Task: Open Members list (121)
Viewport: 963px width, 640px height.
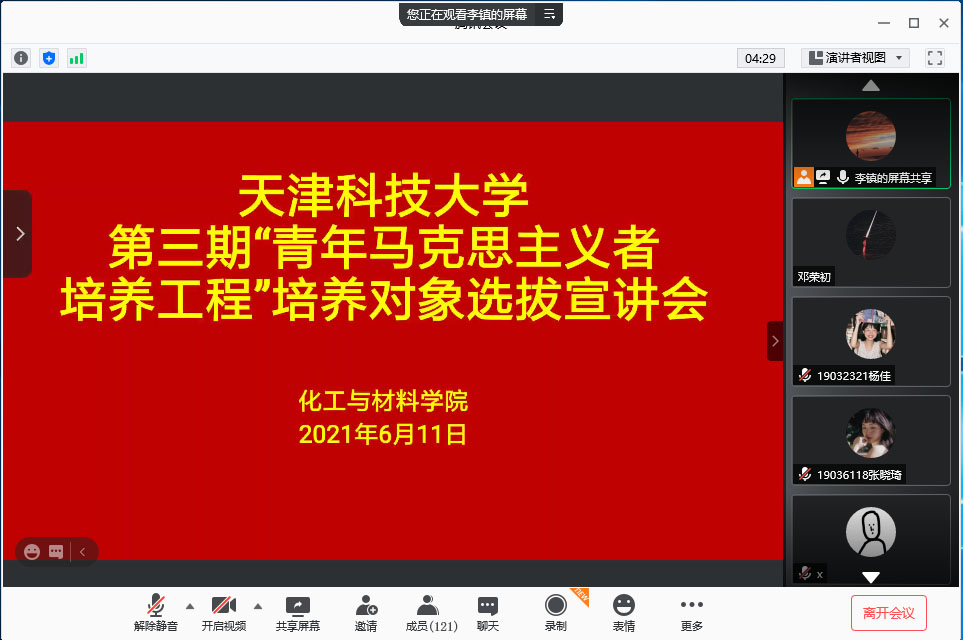Action: 430,612
